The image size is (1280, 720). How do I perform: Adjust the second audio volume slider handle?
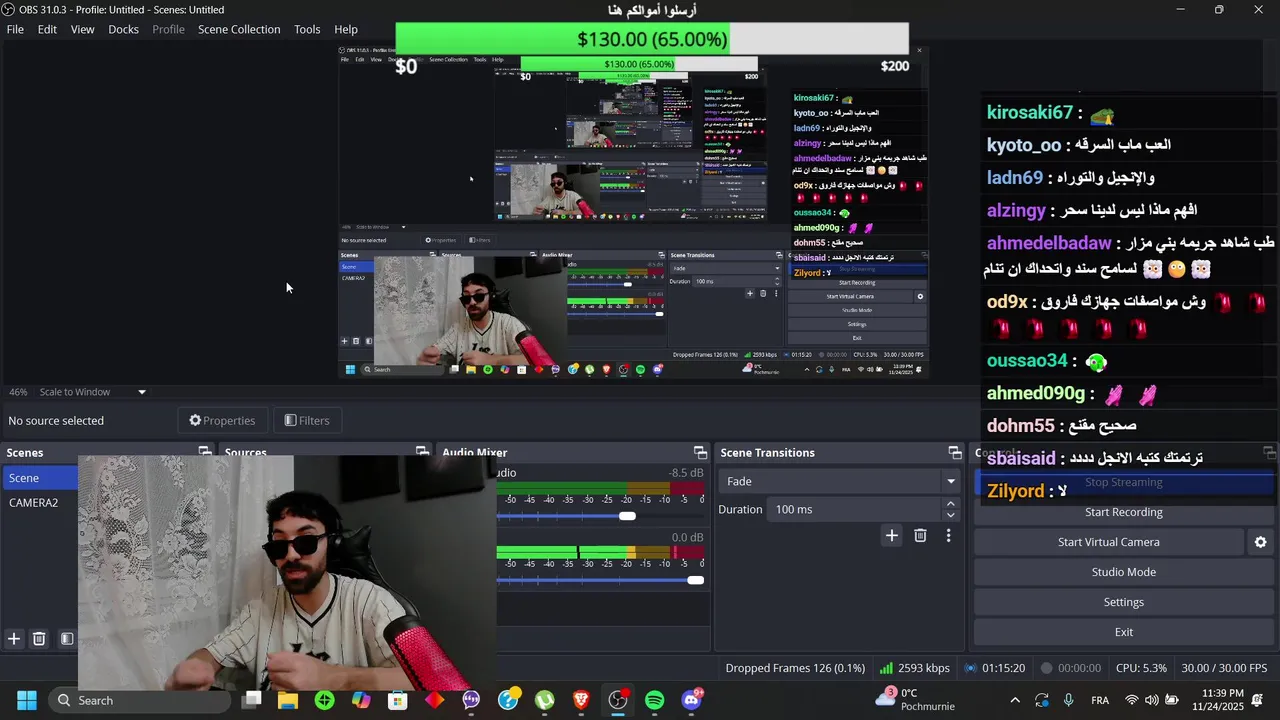coord(695,580)
